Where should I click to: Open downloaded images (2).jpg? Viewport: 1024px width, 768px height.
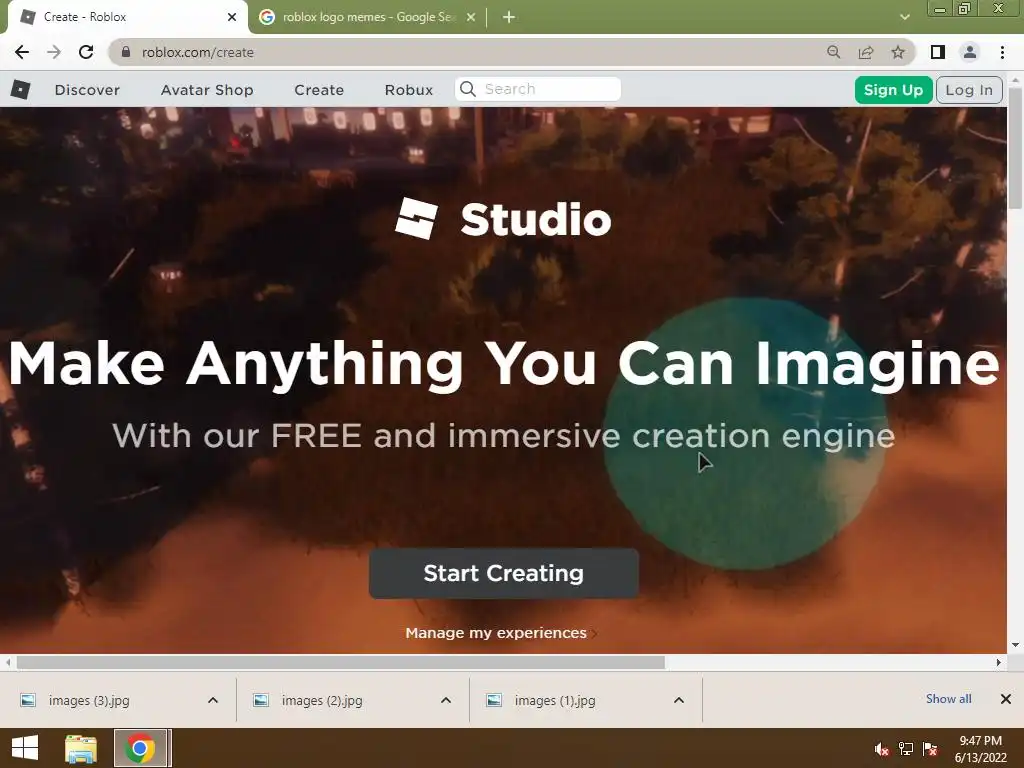pyautogui.click(x=322, y=700)
